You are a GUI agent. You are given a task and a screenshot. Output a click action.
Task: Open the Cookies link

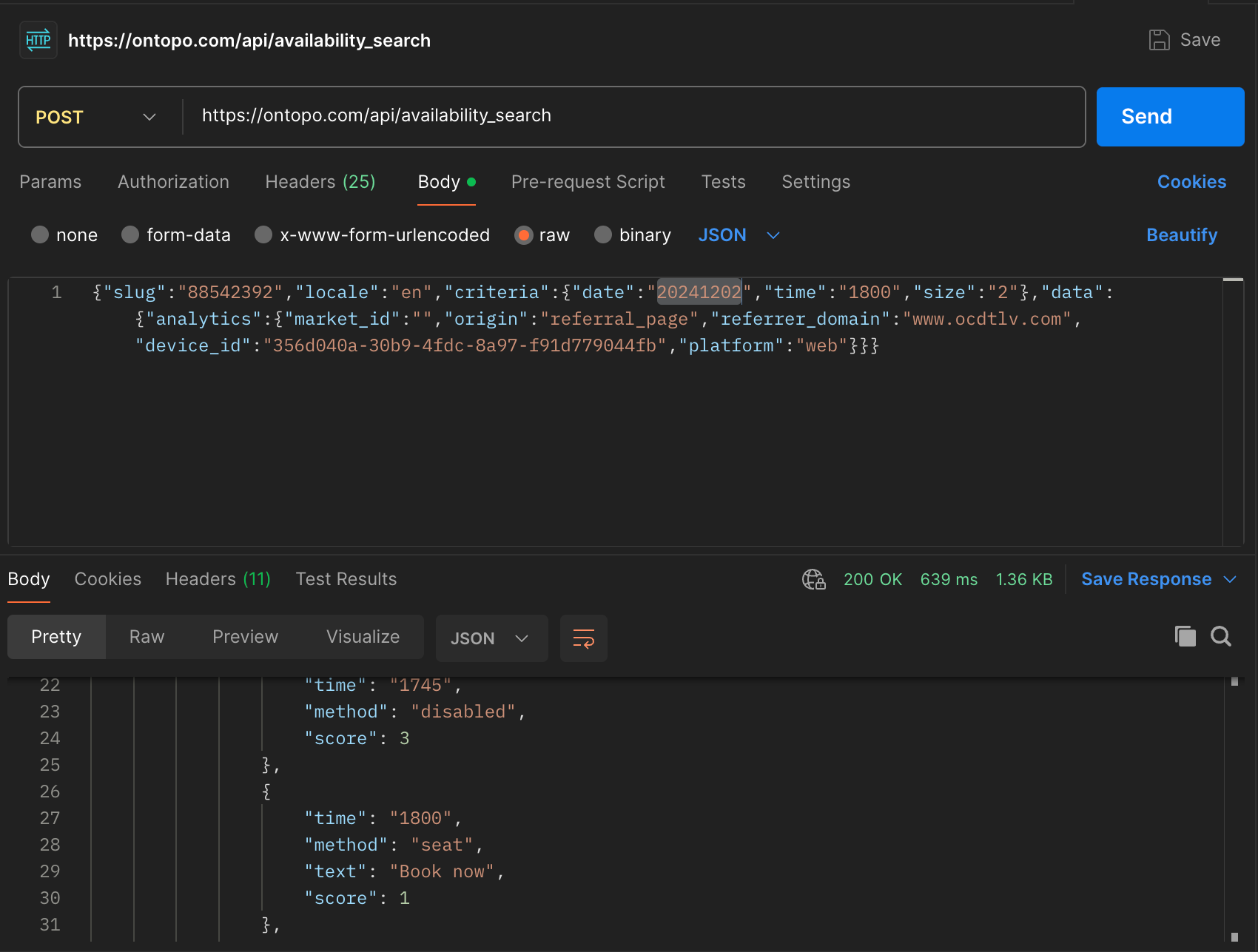(1191, 182)
